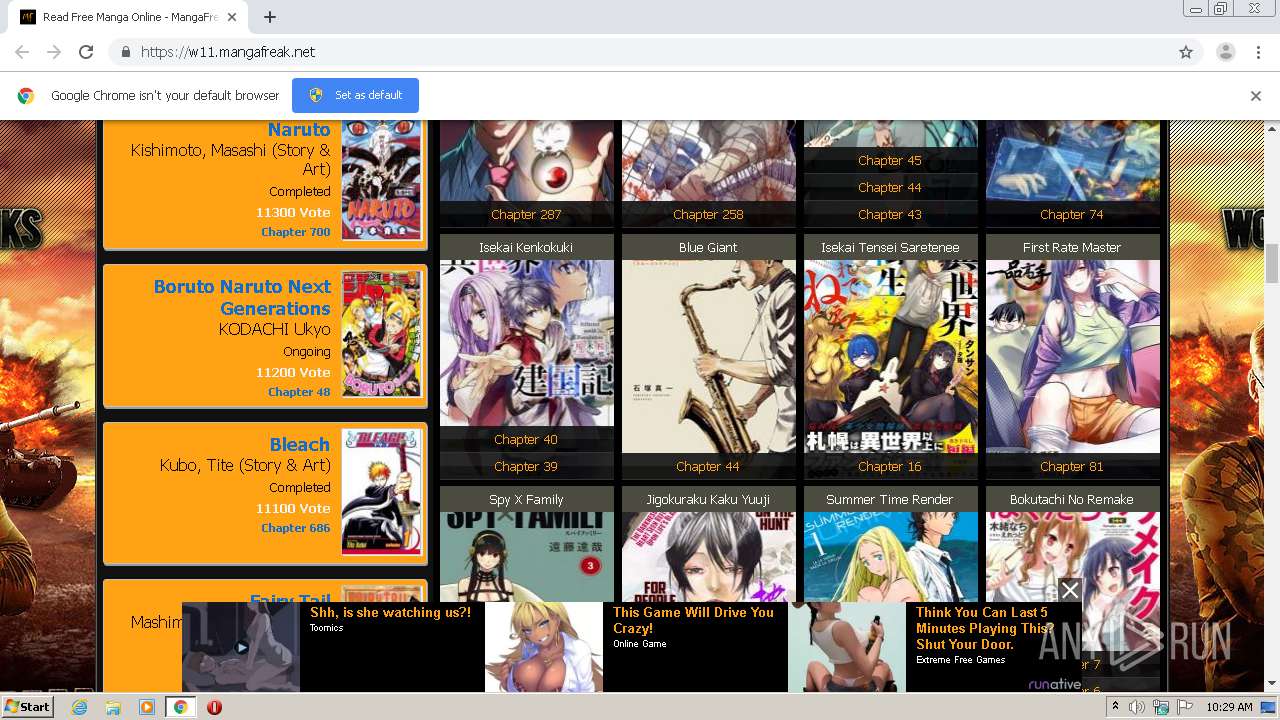Open a new browser tab
The height and width of the screenshot is (720, 1280).
click(270, 17)
